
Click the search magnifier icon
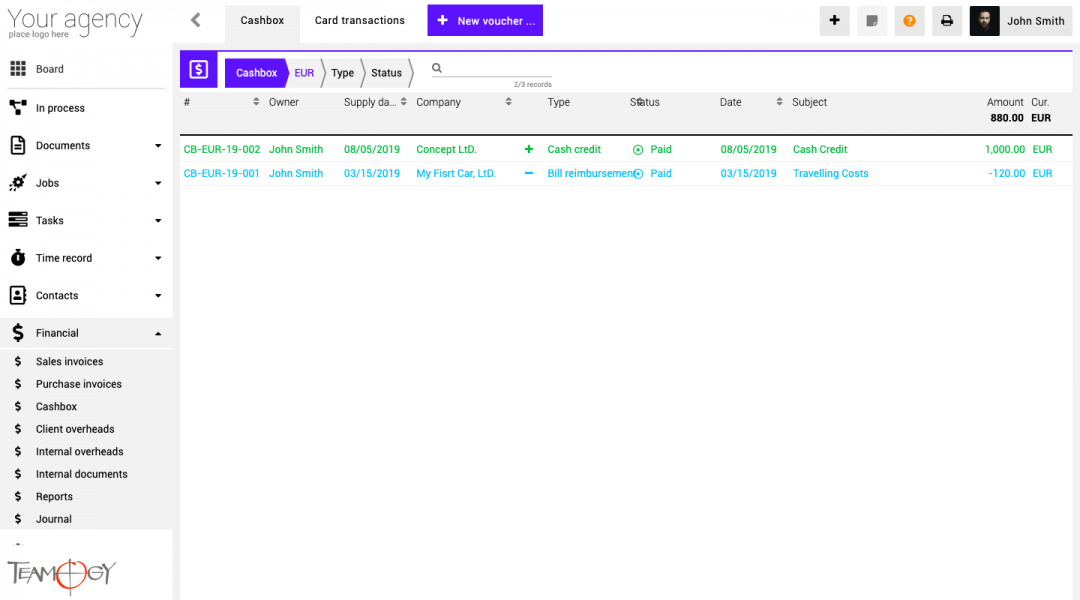click(437, 69)
